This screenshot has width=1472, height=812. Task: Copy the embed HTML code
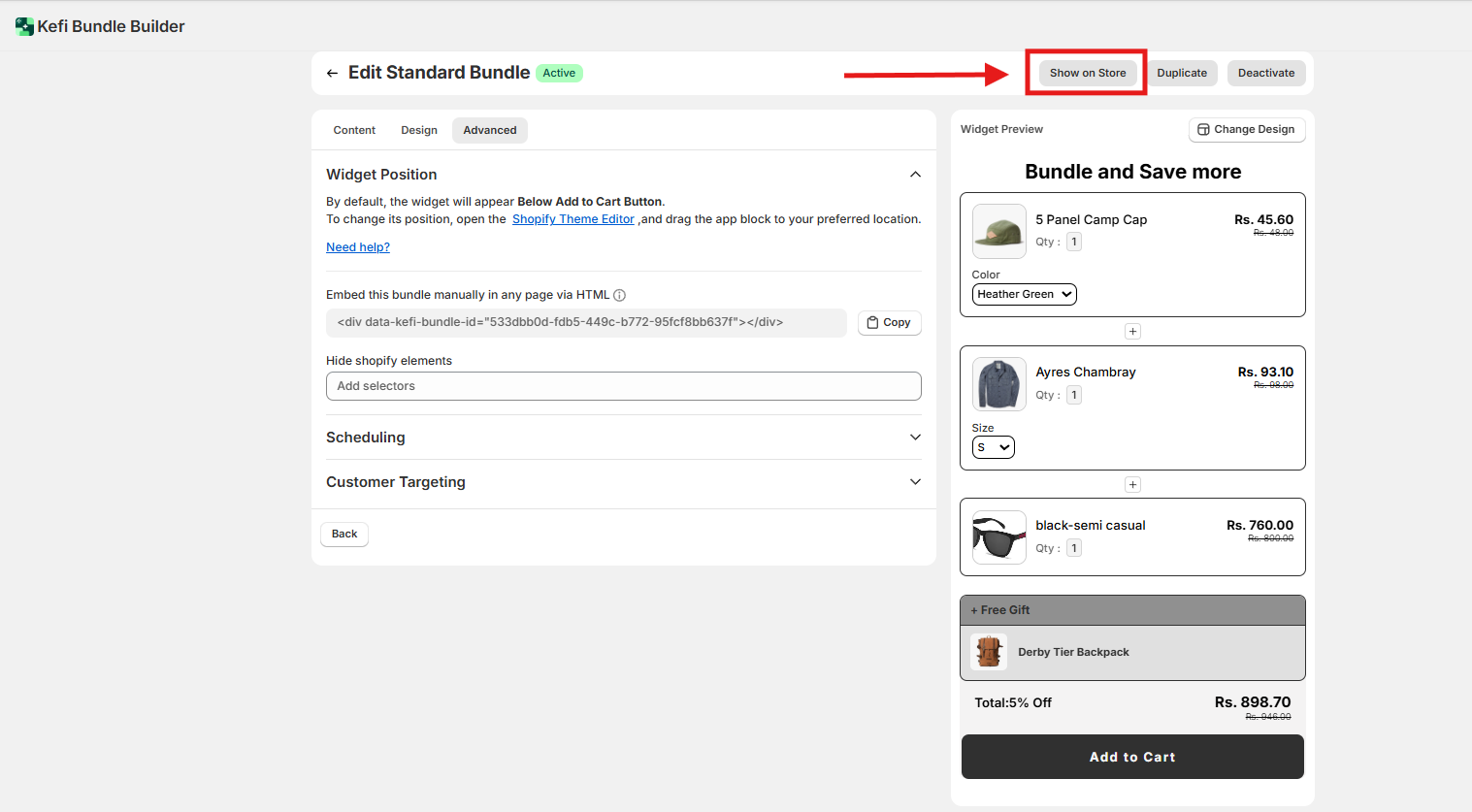[889, 323]
